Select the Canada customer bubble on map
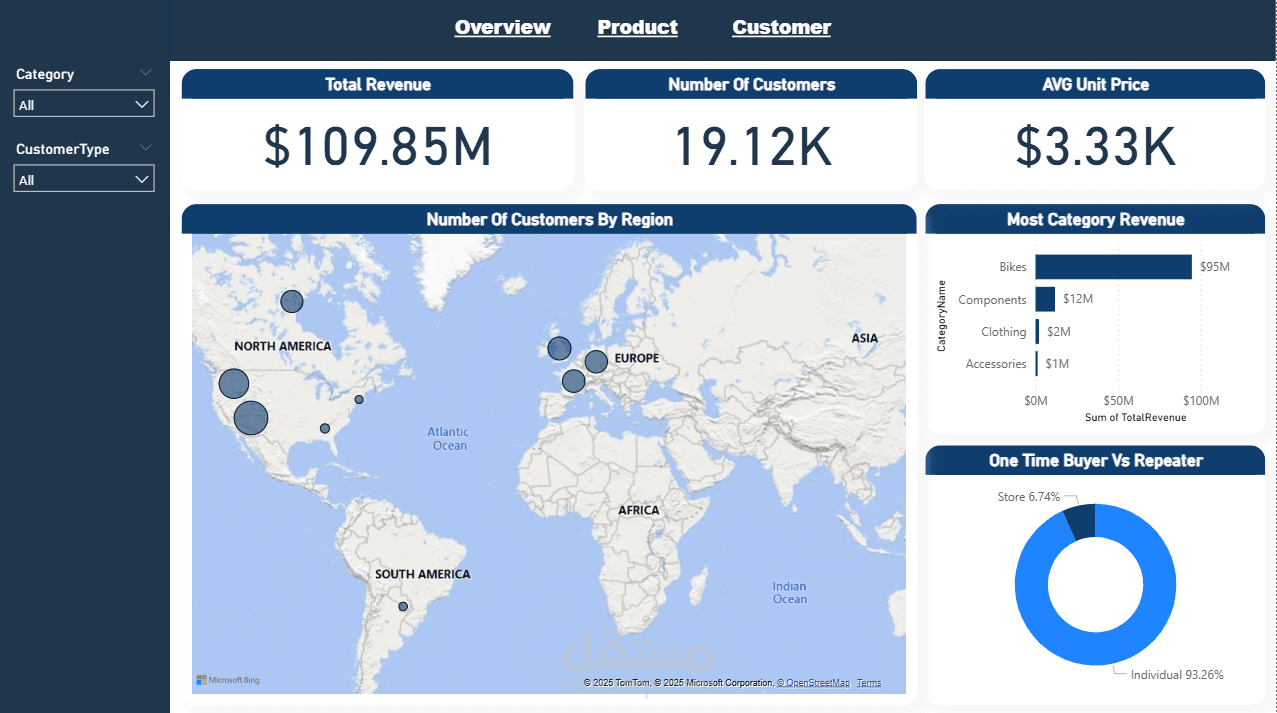Image resolution: width=1277 pixels, height=713 pixels. [291, 301]
